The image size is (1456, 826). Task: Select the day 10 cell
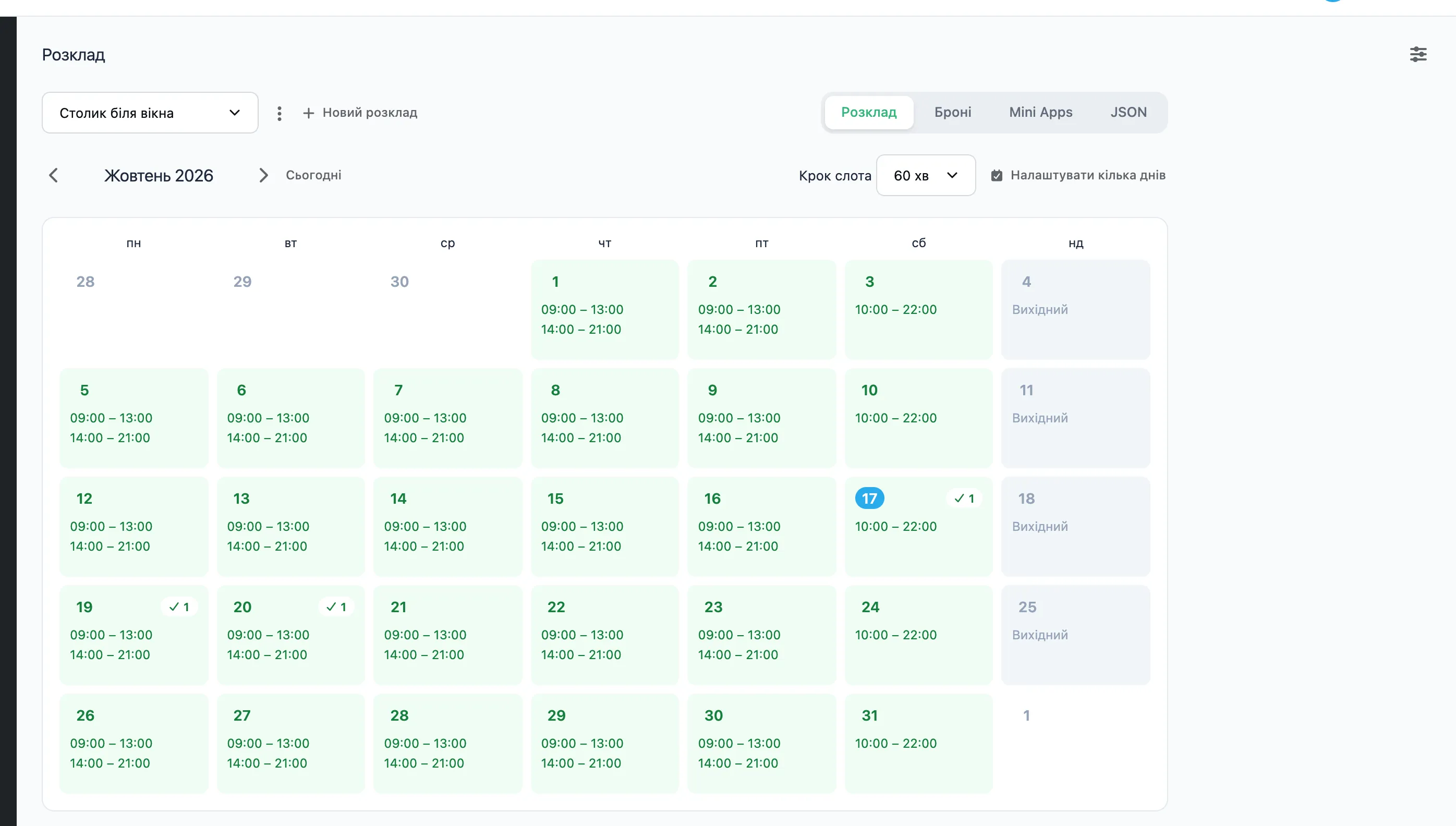[918, 418]
